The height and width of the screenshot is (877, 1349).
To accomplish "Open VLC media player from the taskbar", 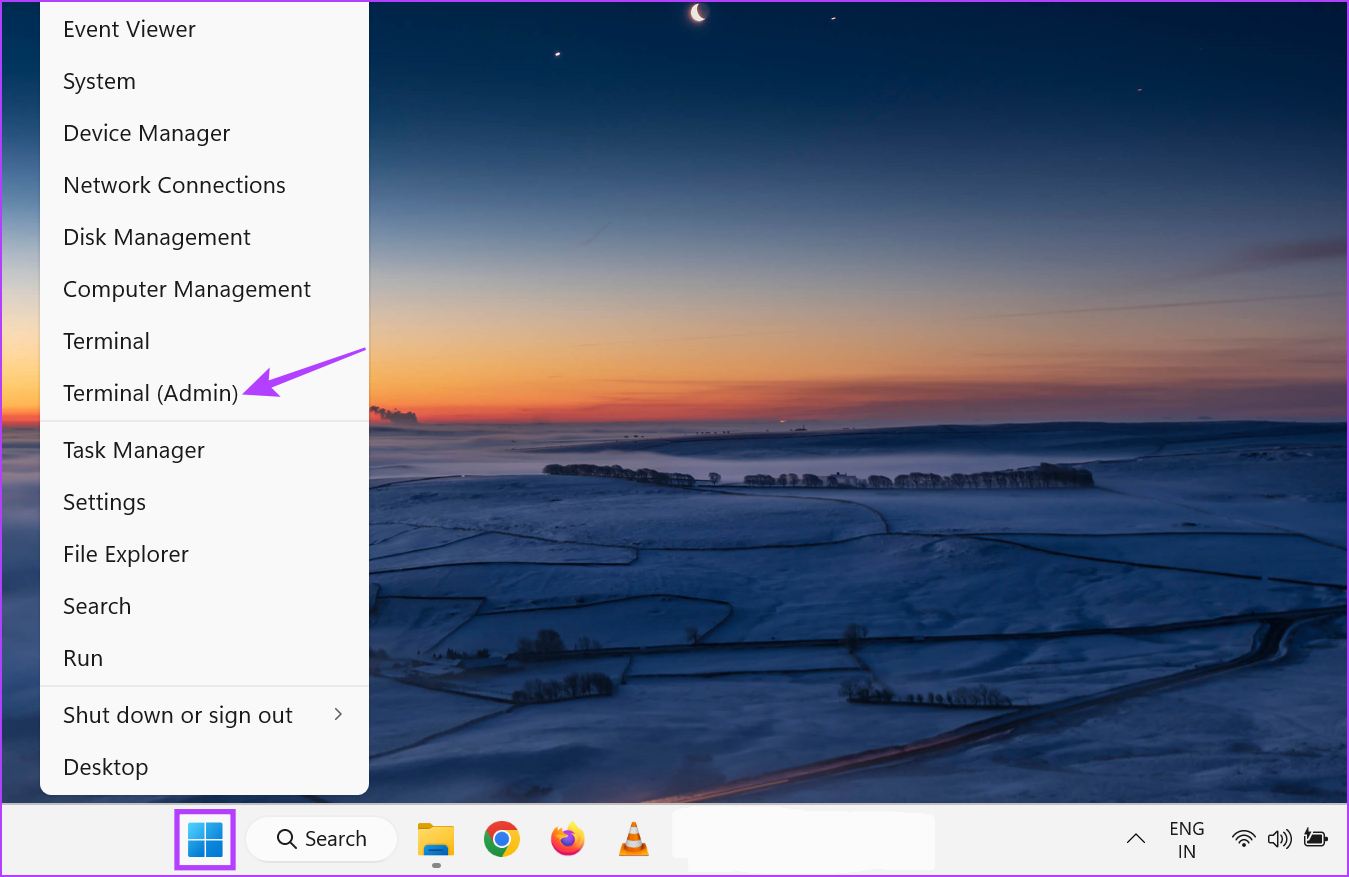I will pyautogui.click(x=633, y=839).
